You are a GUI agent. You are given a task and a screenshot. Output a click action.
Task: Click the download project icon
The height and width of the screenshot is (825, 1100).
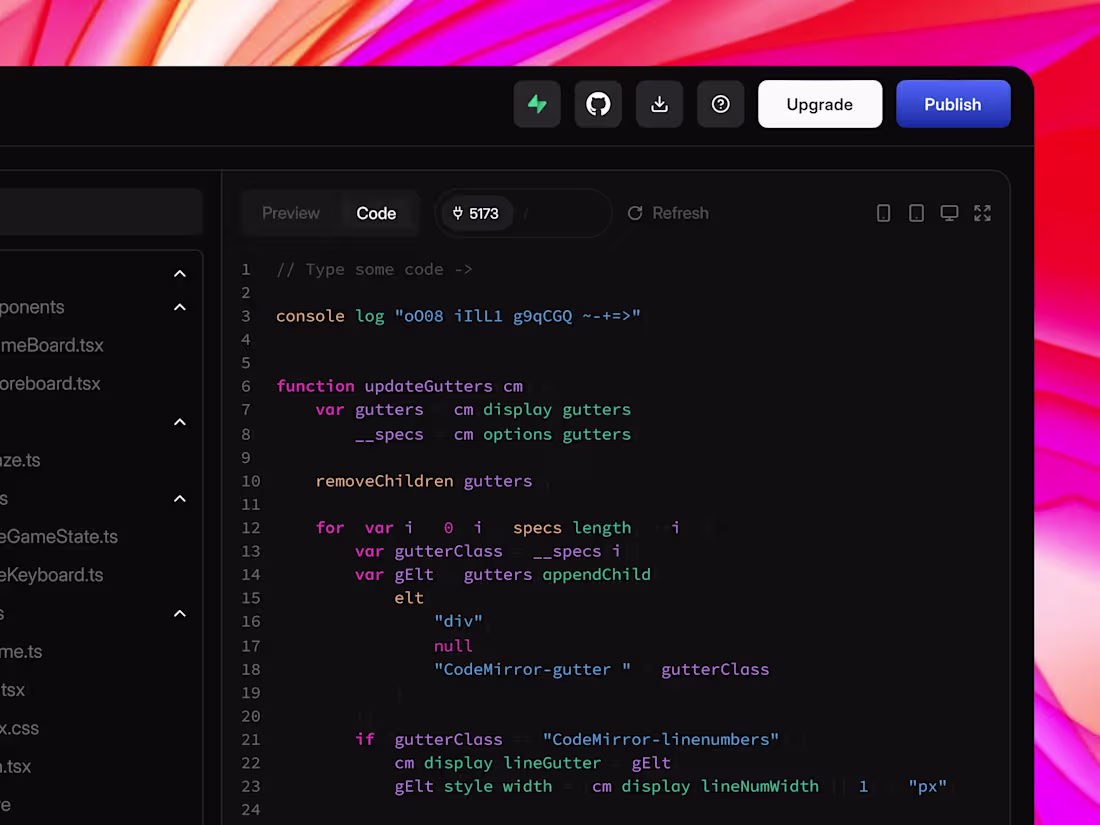(x=659, y=105)
